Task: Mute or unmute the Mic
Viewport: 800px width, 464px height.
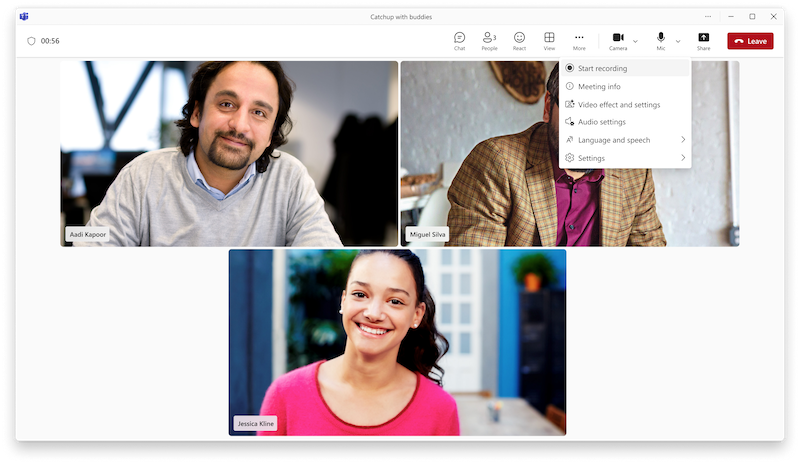Action: tap(661, 40)
